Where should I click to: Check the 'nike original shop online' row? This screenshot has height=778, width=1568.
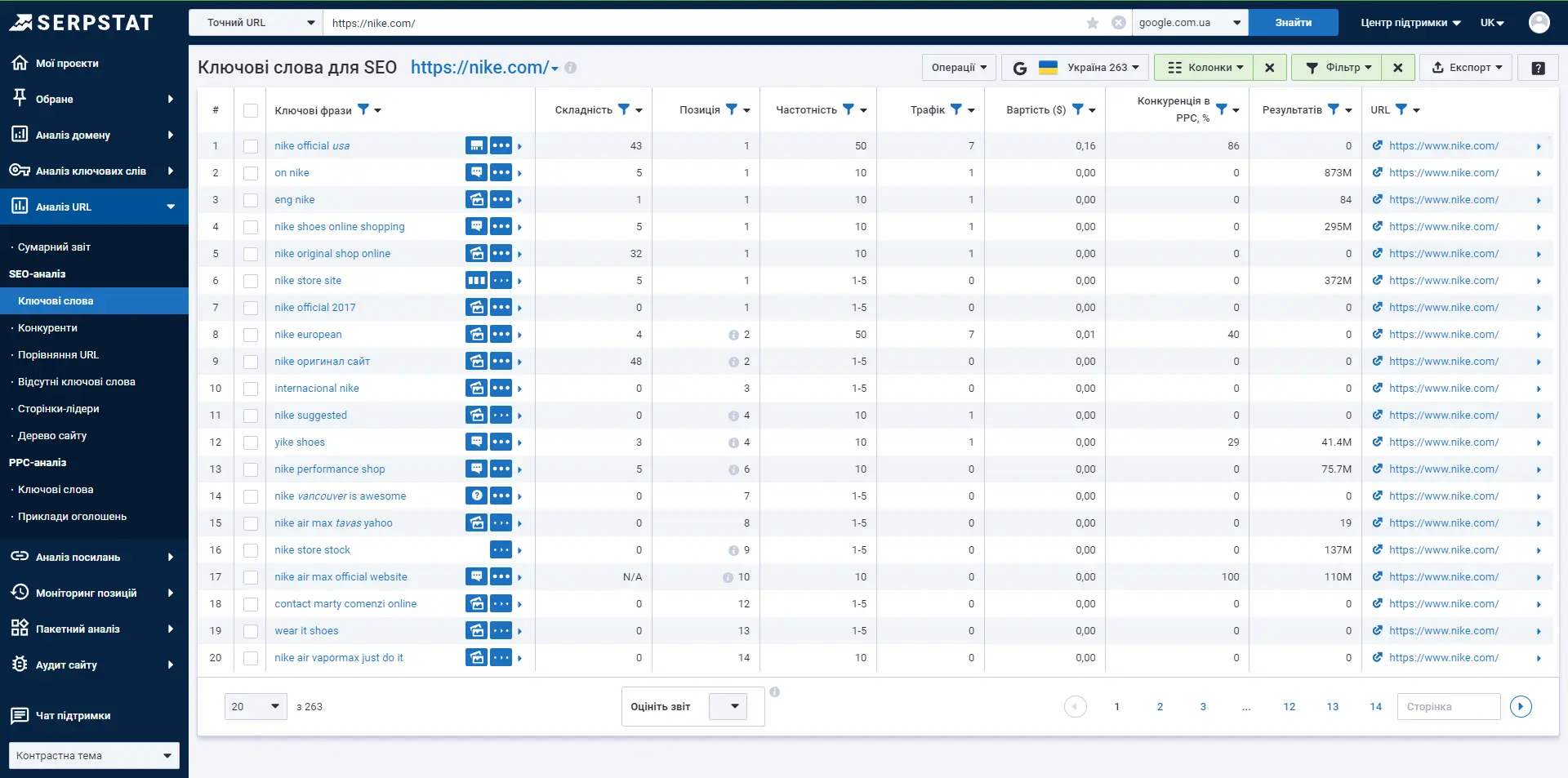[x=251, y=254]
